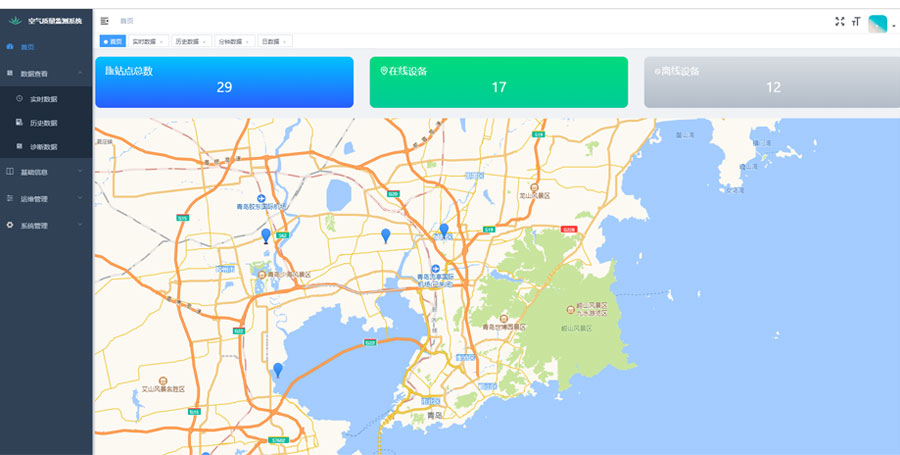This screenshot has width=900, height=455.
Task: Collapse sidebar with the hamburger icon
Action: click(x=105, y=21)
